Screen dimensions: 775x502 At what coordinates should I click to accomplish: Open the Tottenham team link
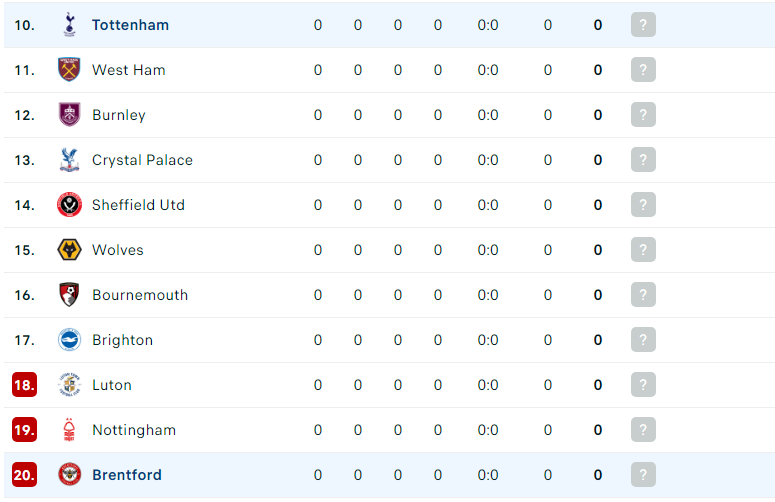(130, 25)
